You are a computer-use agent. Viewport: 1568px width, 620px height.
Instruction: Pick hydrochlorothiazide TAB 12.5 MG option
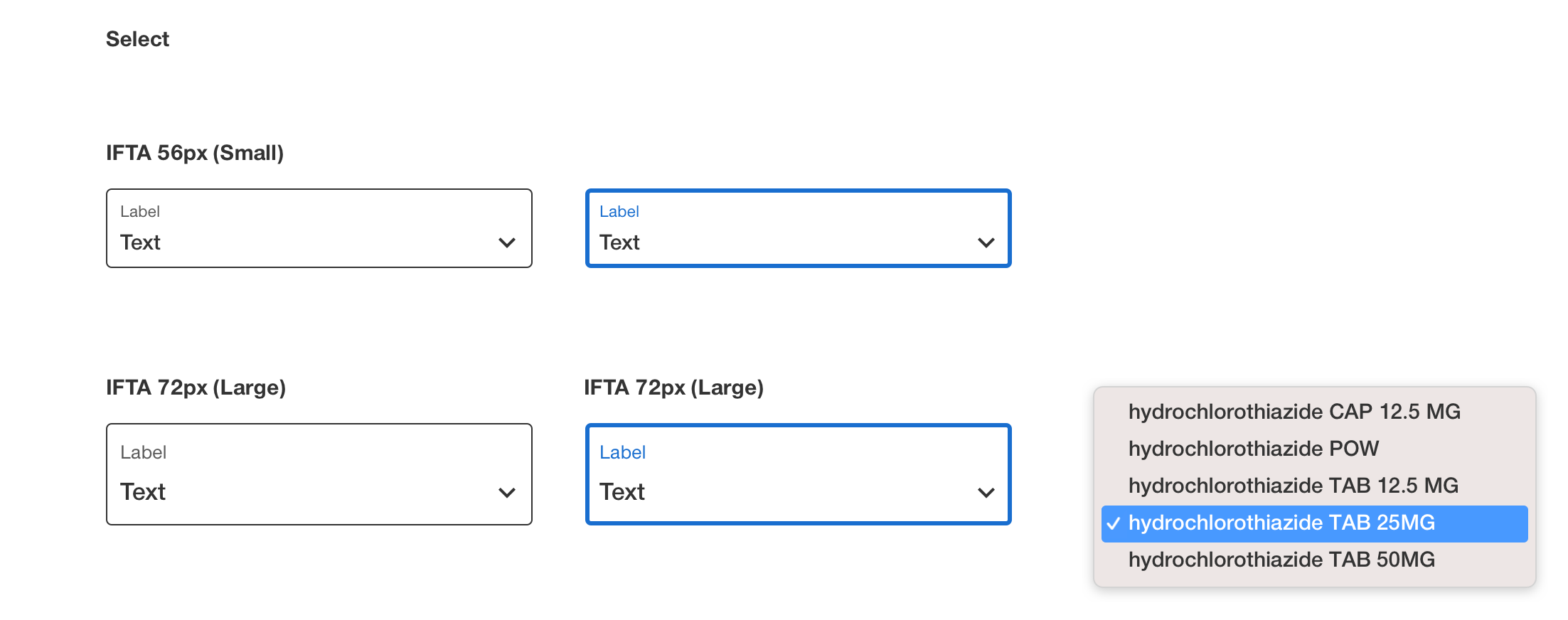click(x=1293, y=486)
